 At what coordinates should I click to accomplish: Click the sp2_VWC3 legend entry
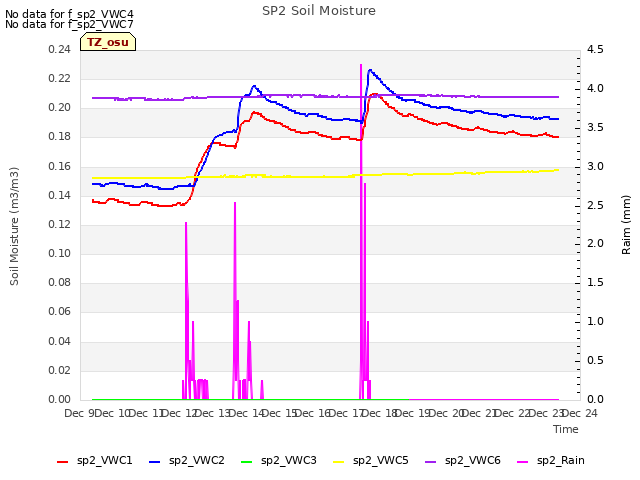pyautogui.click(x=279, y=461)
